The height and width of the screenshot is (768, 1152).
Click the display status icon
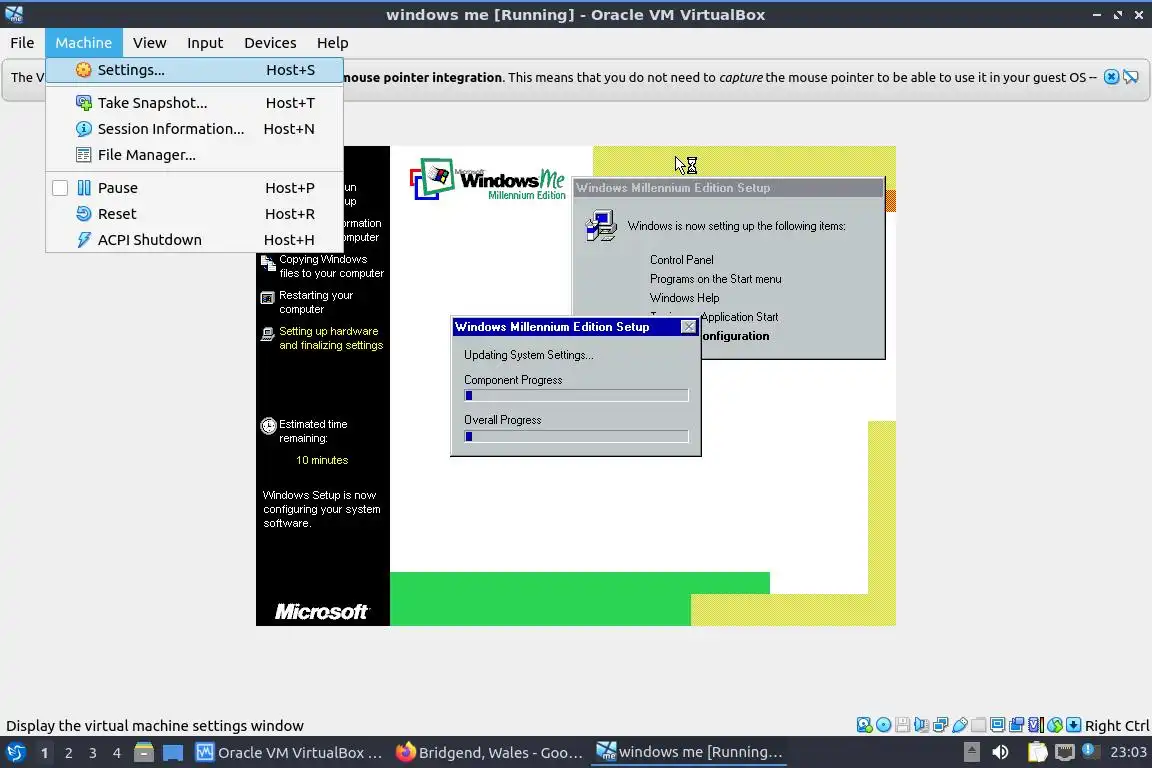pos(998,725)
